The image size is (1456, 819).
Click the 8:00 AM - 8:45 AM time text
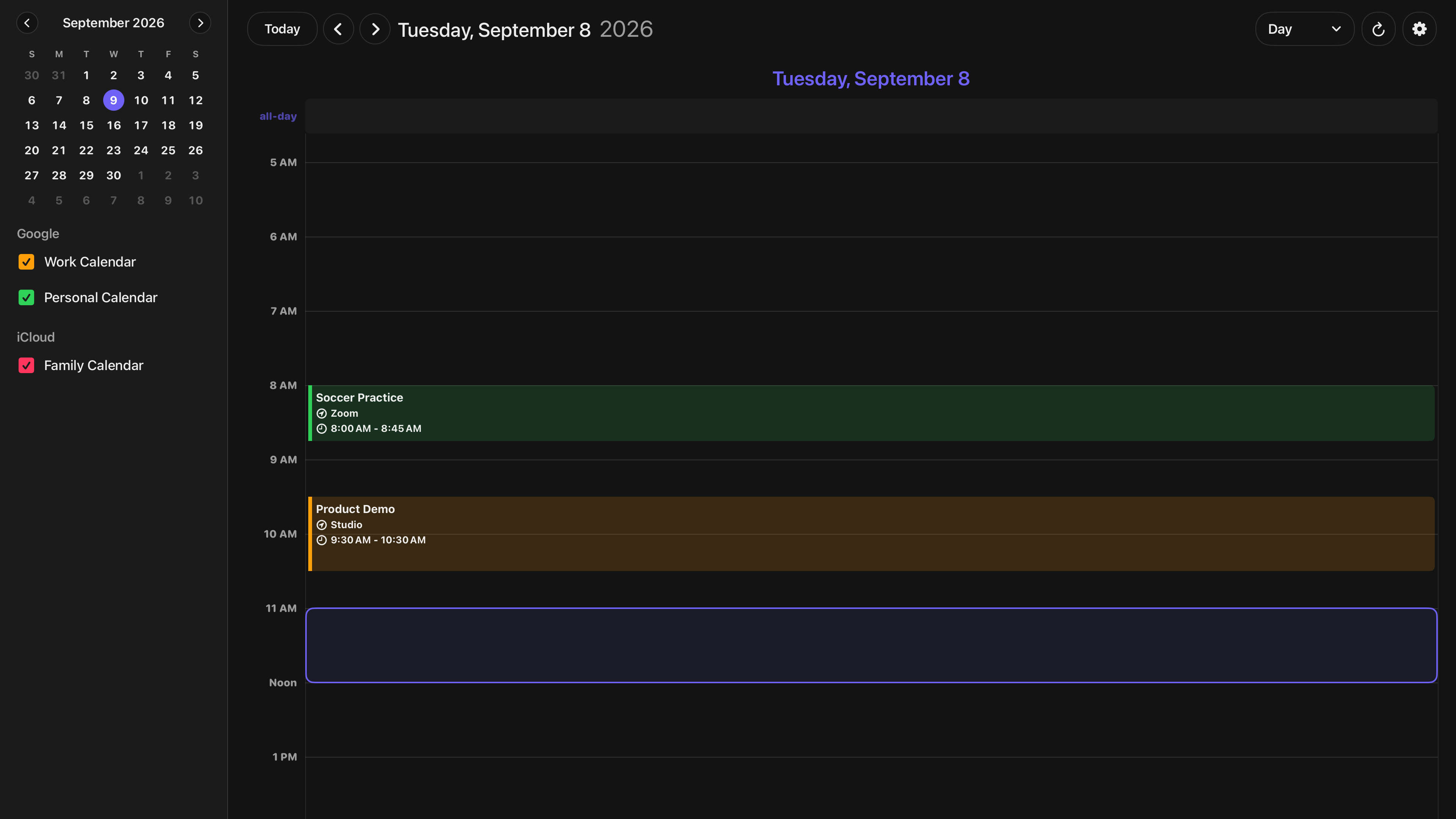[376, 428]
